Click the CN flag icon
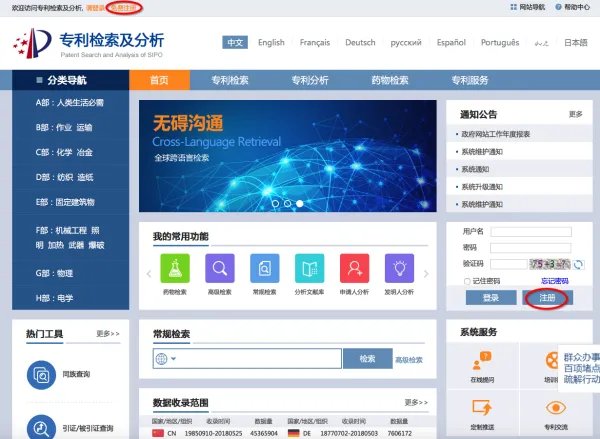The height and width of the screenshot is (439, 600). pyautogui.click(x=158, y=433)
